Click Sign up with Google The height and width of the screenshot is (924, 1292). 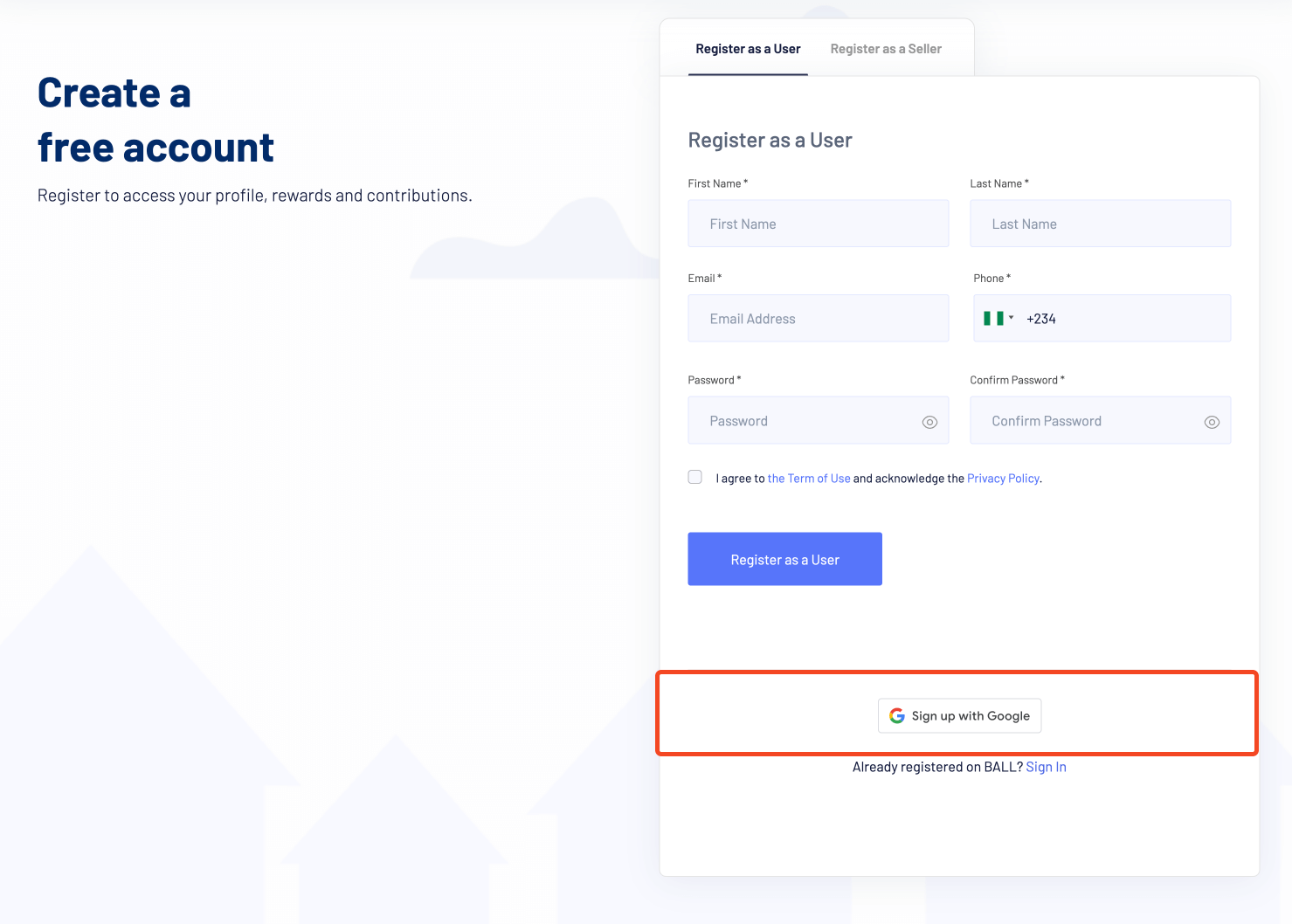[x=959, y=715]
